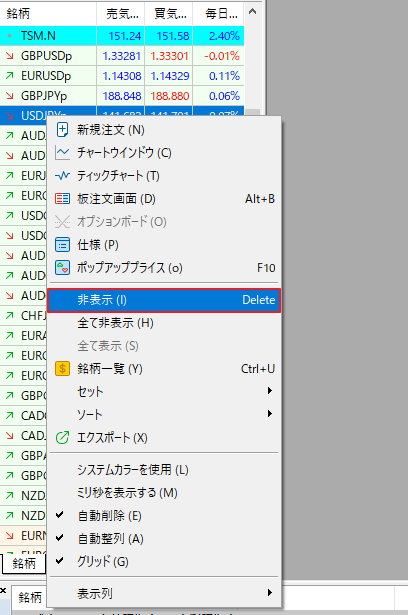Expand the Columns (表示列) submenu
The height and width of the screenshot is (615, 408).
tap(164, 593)
